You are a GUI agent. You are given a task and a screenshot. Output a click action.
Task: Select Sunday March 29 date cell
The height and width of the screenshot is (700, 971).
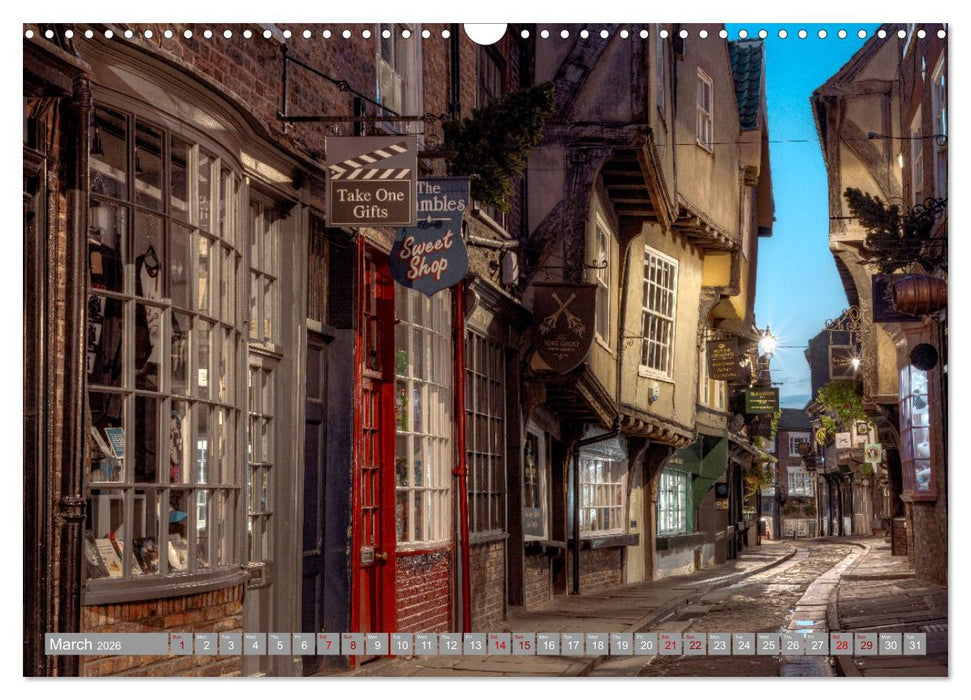click(866, 644)
